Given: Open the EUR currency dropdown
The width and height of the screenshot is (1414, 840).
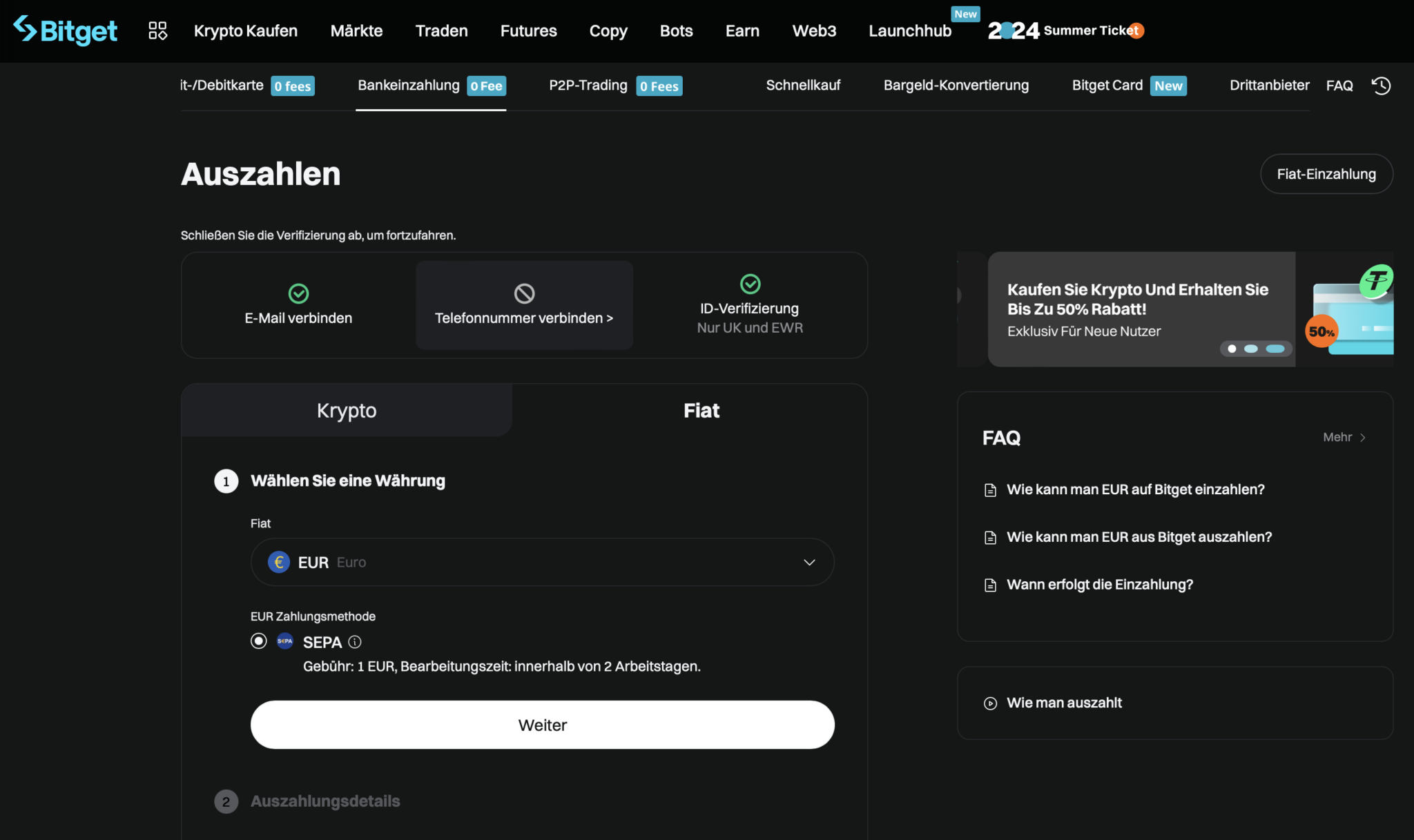Looking at the screenshot, I should [x=808, y=562].
